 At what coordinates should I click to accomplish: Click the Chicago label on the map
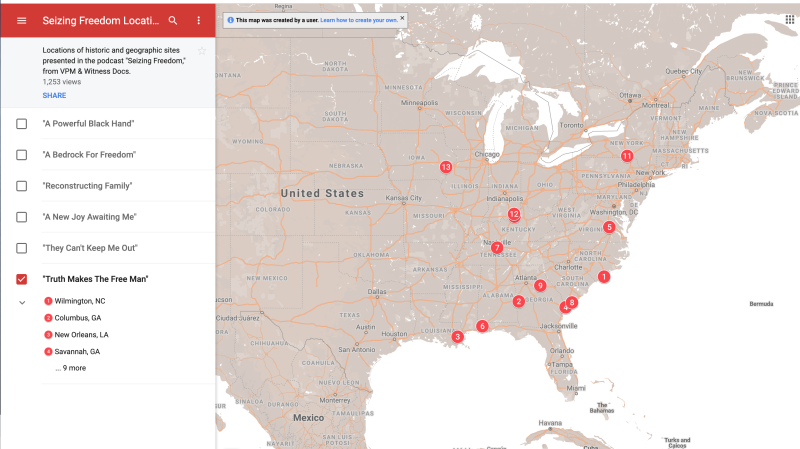pos(487,154)
